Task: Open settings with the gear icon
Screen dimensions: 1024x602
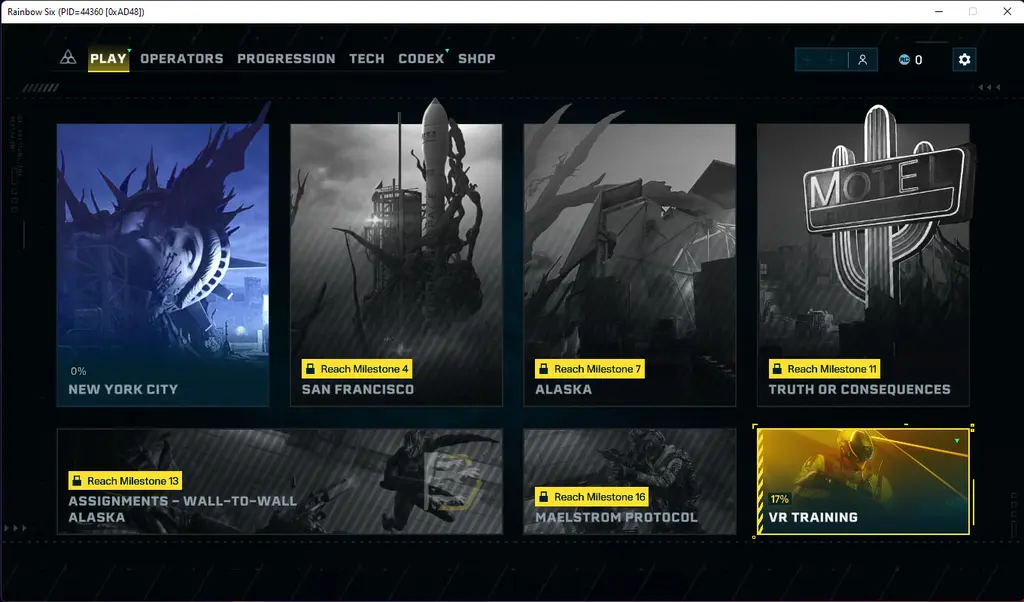Action: click(964, 60)
